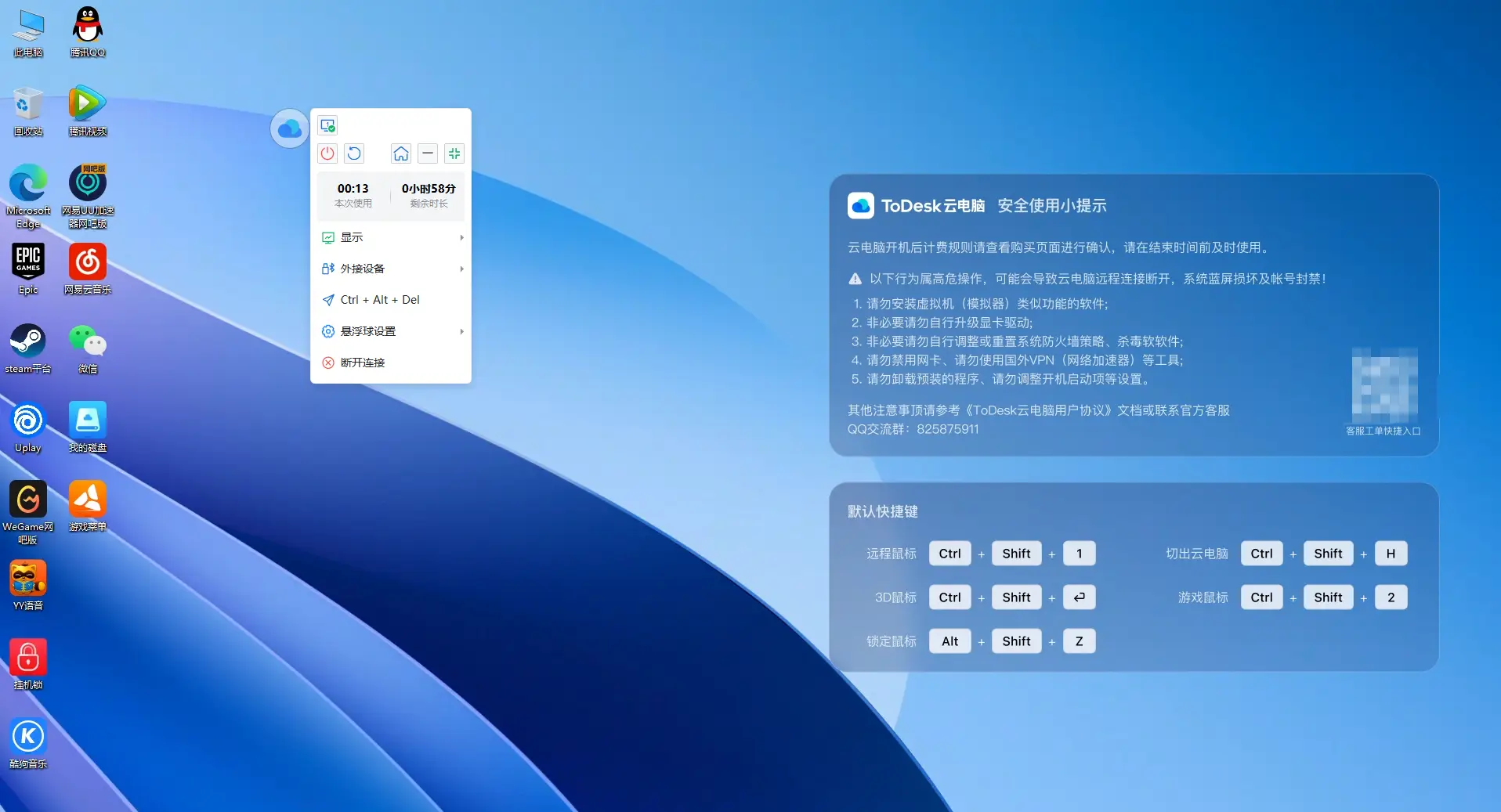Viewport: 1501px width, 812px height.
Task: Click the Alt key in 锁定鼠标 shortcut
Action: [950, 641]
